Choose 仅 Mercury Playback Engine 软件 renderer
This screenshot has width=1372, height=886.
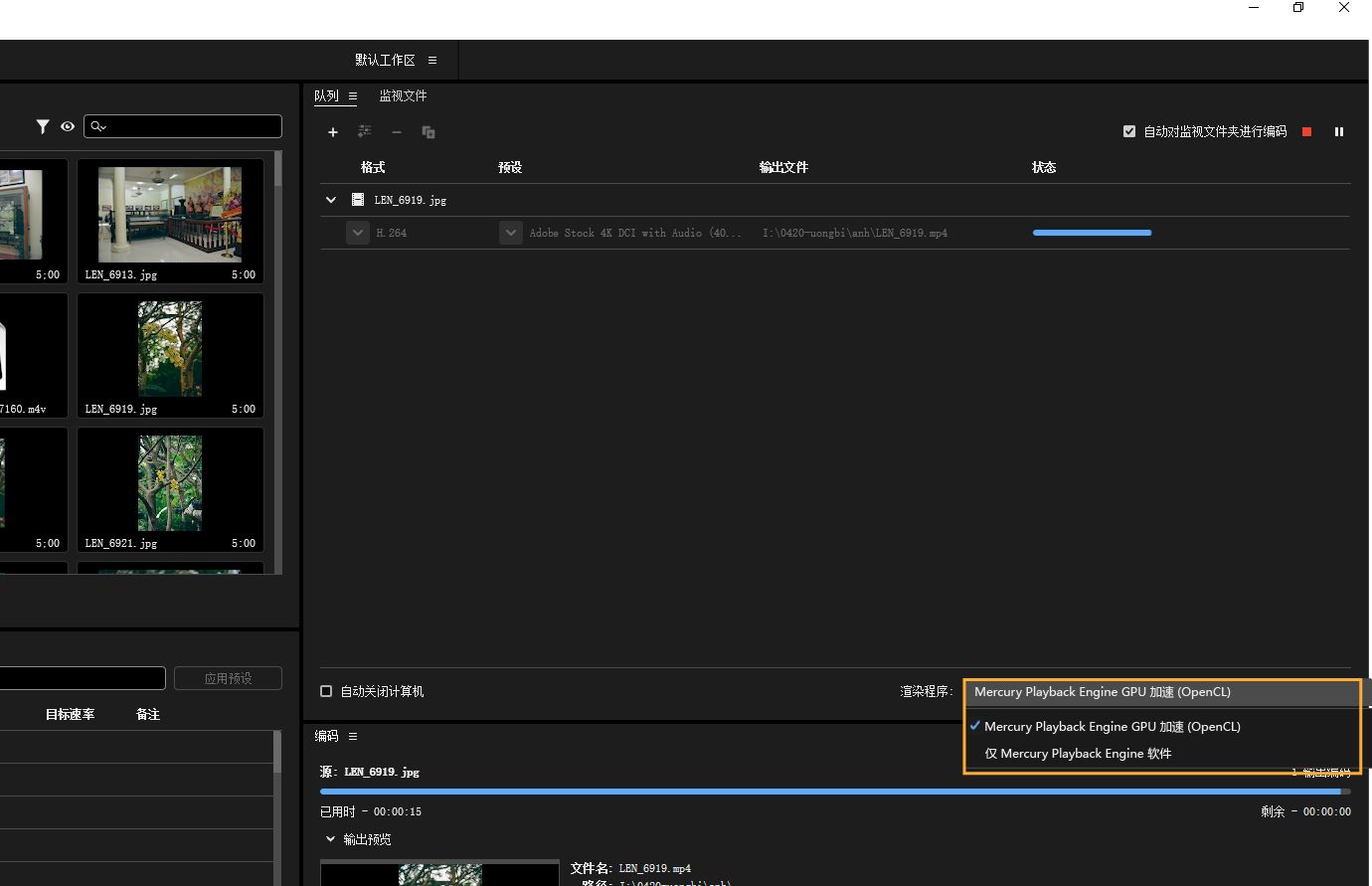pos(1077,753)
